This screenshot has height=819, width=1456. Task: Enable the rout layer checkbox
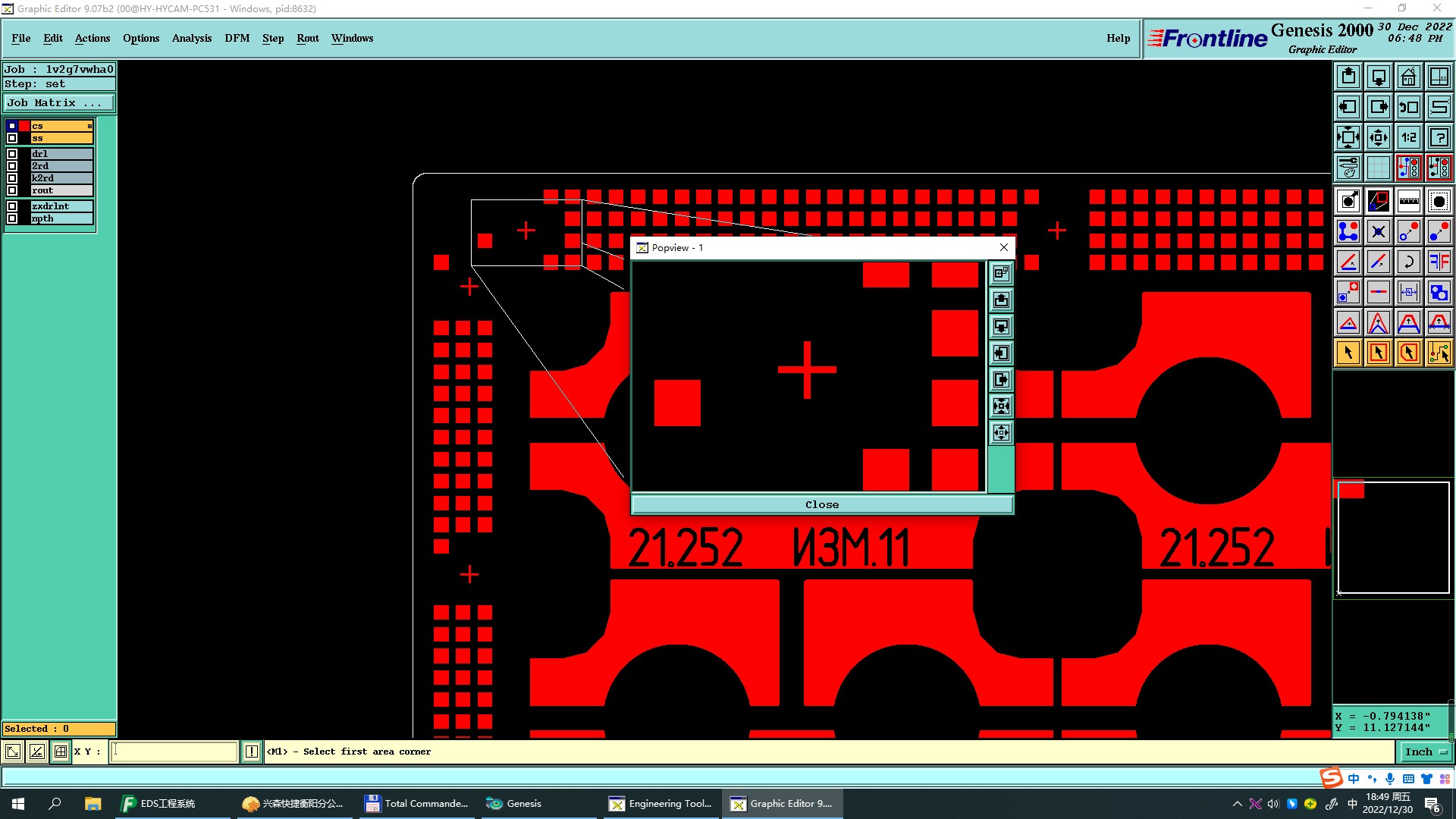pyautogui.click(x=12, y=190)
